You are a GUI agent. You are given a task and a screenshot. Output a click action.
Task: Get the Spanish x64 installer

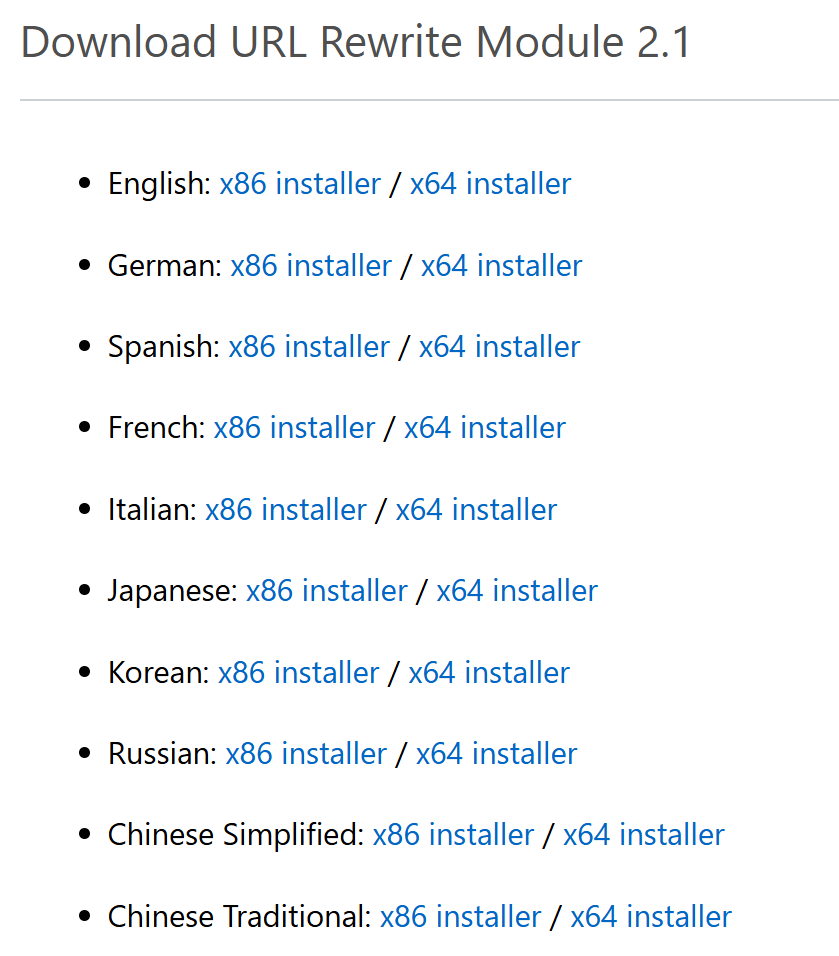499,347
